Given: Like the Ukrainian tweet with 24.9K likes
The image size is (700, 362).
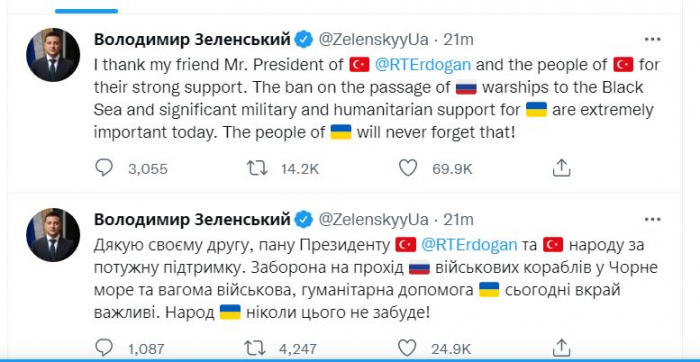Looking at the screenshot, I should tap(408, 348).
